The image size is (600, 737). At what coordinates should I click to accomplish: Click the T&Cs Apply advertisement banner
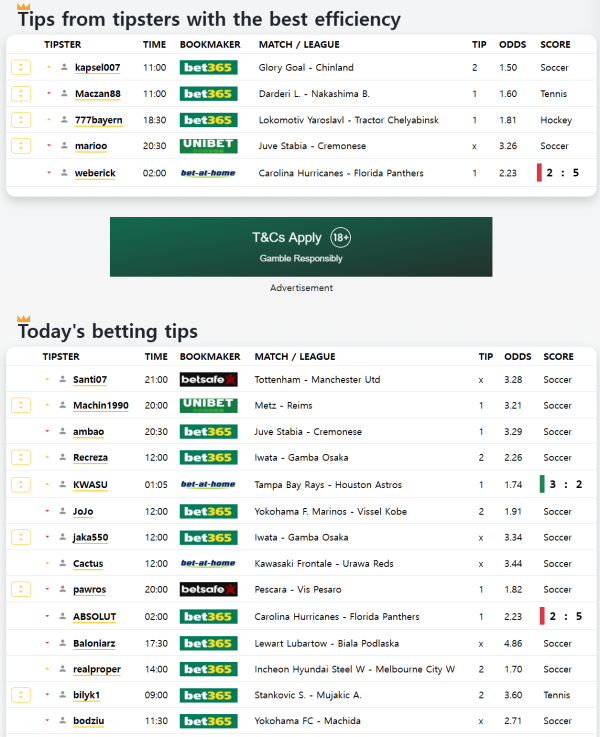point(301,247)
